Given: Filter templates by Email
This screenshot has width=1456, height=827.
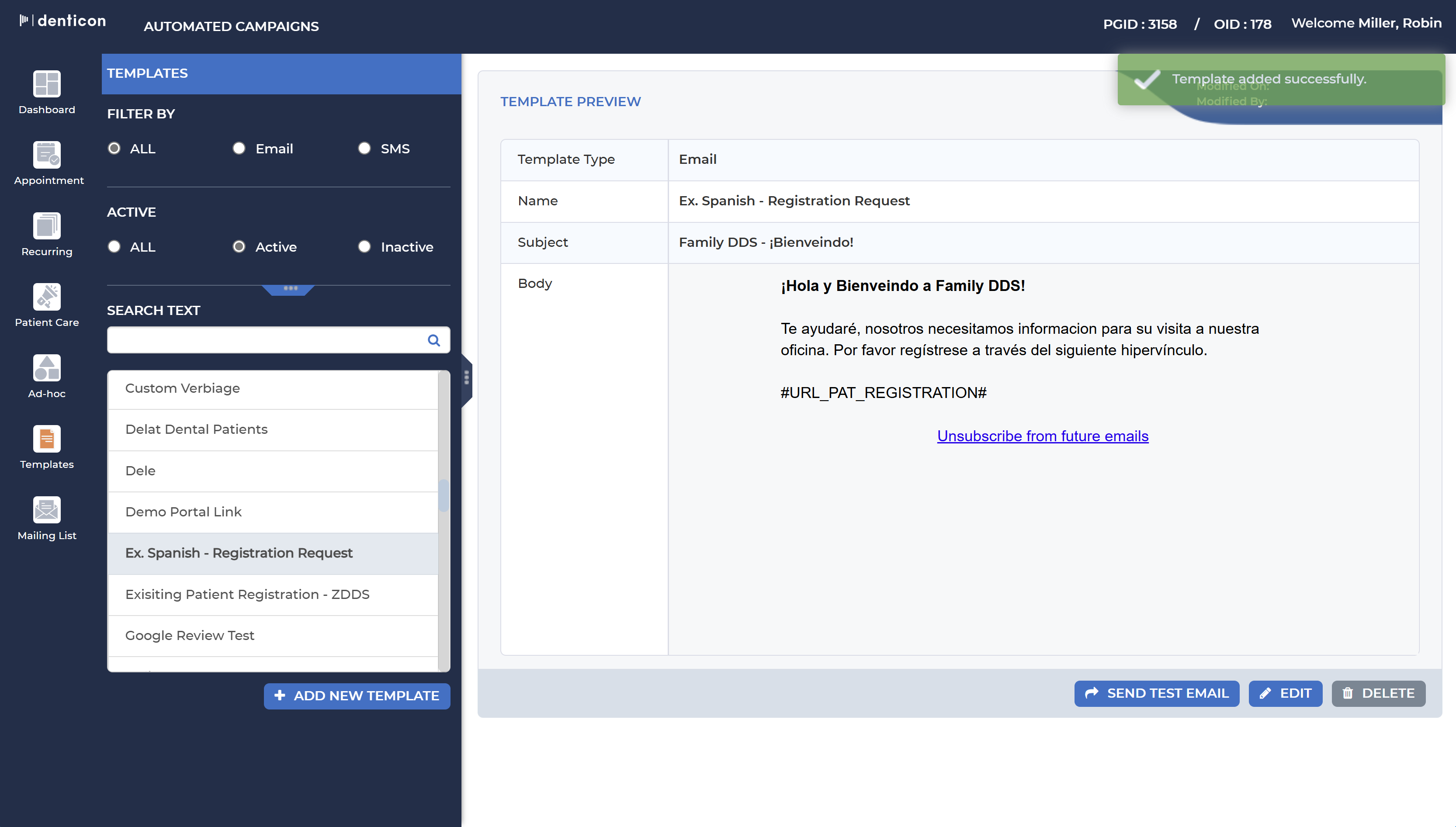Looking at the screenshot, I should tap(239, 148).
